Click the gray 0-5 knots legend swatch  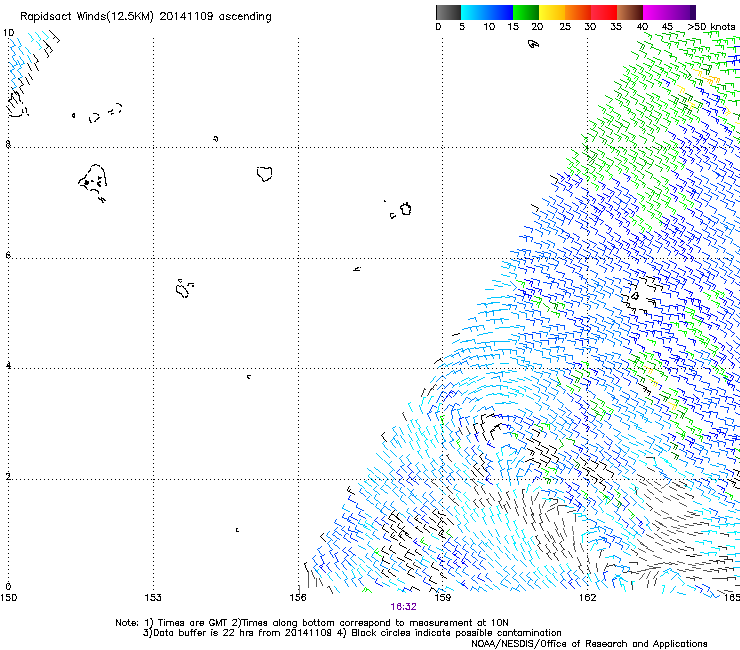448,12
